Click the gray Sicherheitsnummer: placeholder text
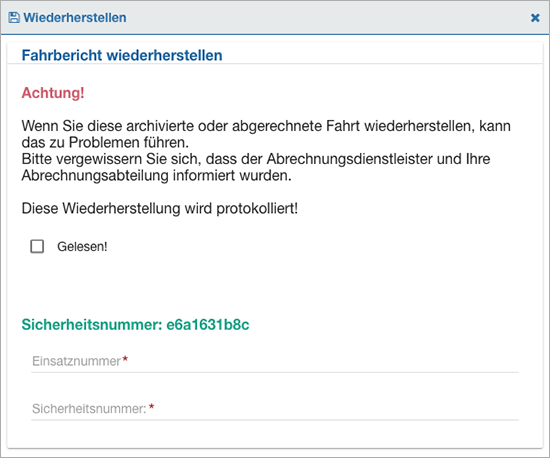Screen dimensions: 550x458 (x=89, y=409)
